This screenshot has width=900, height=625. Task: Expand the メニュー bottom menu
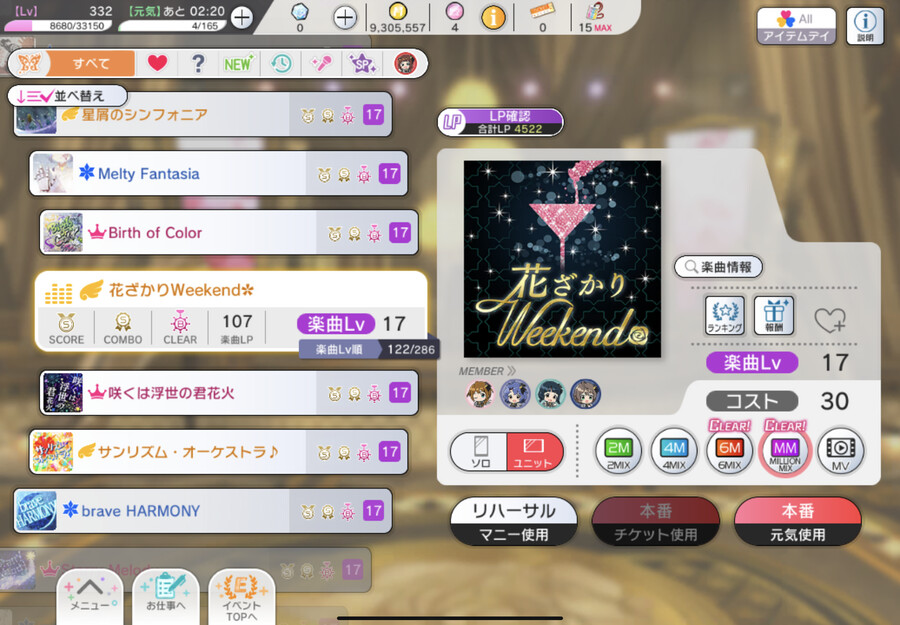(x=90, y=595)
